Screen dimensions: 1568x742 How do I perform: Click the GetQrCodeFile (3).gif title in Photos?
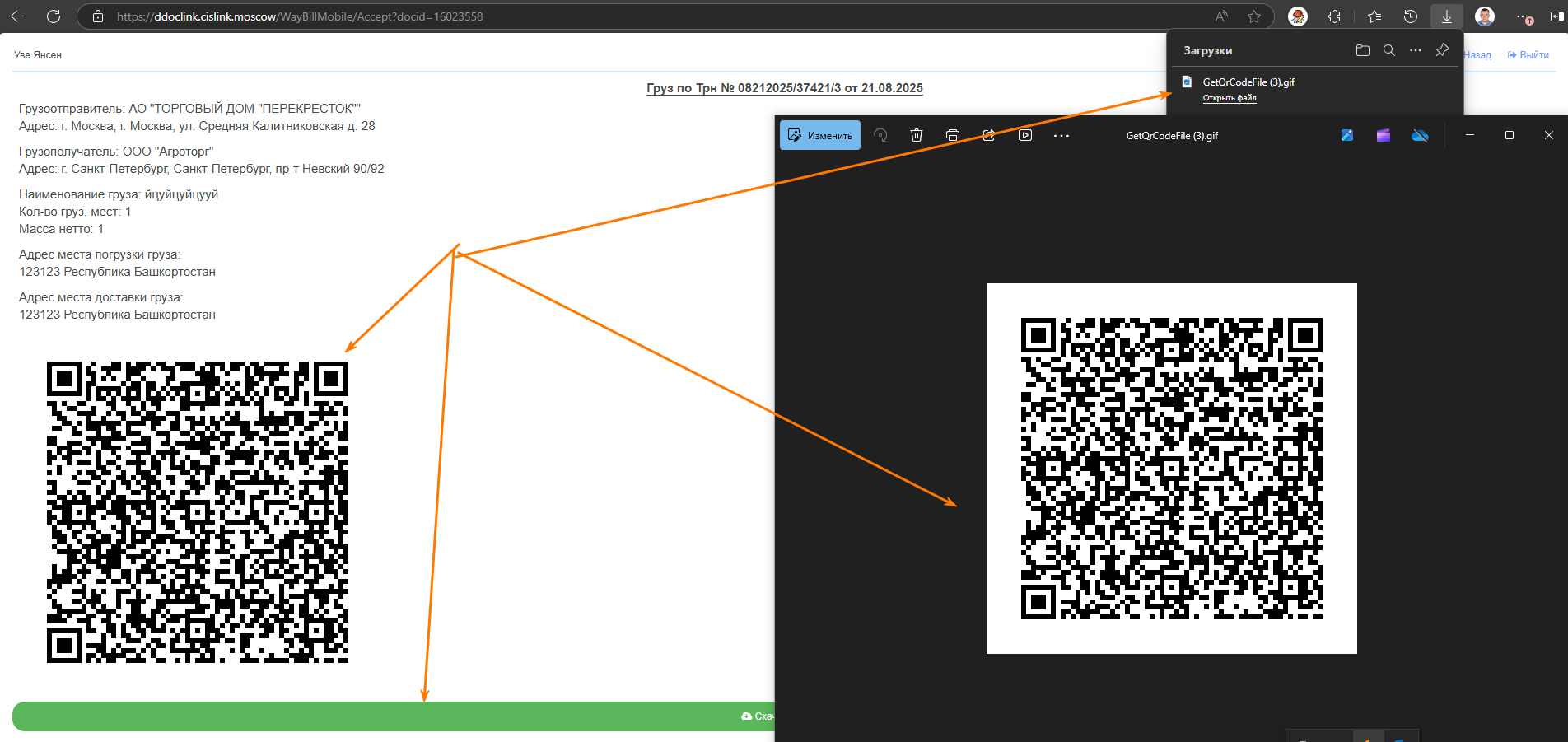pyautogui.click(x=1172, y=136)
